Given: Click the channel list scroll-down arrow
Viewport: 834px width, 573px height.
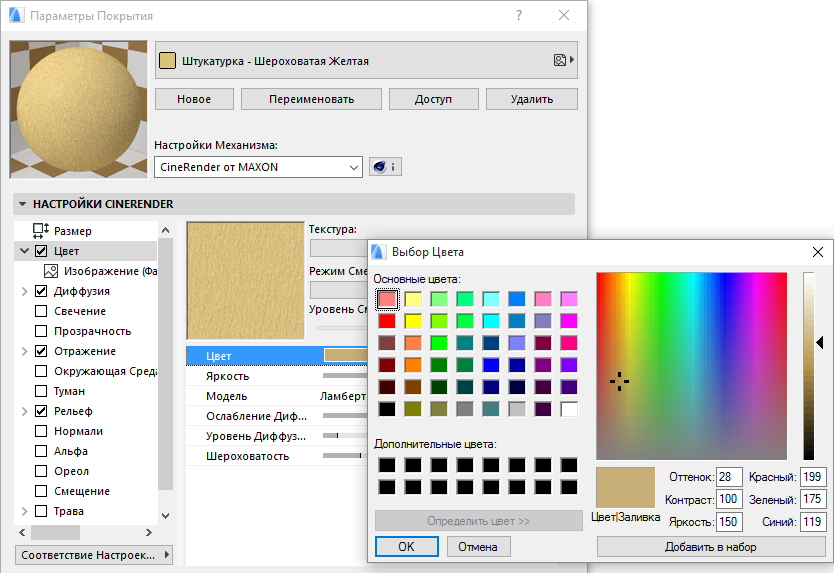Looking at the screenshot, I should pos(165,516).
